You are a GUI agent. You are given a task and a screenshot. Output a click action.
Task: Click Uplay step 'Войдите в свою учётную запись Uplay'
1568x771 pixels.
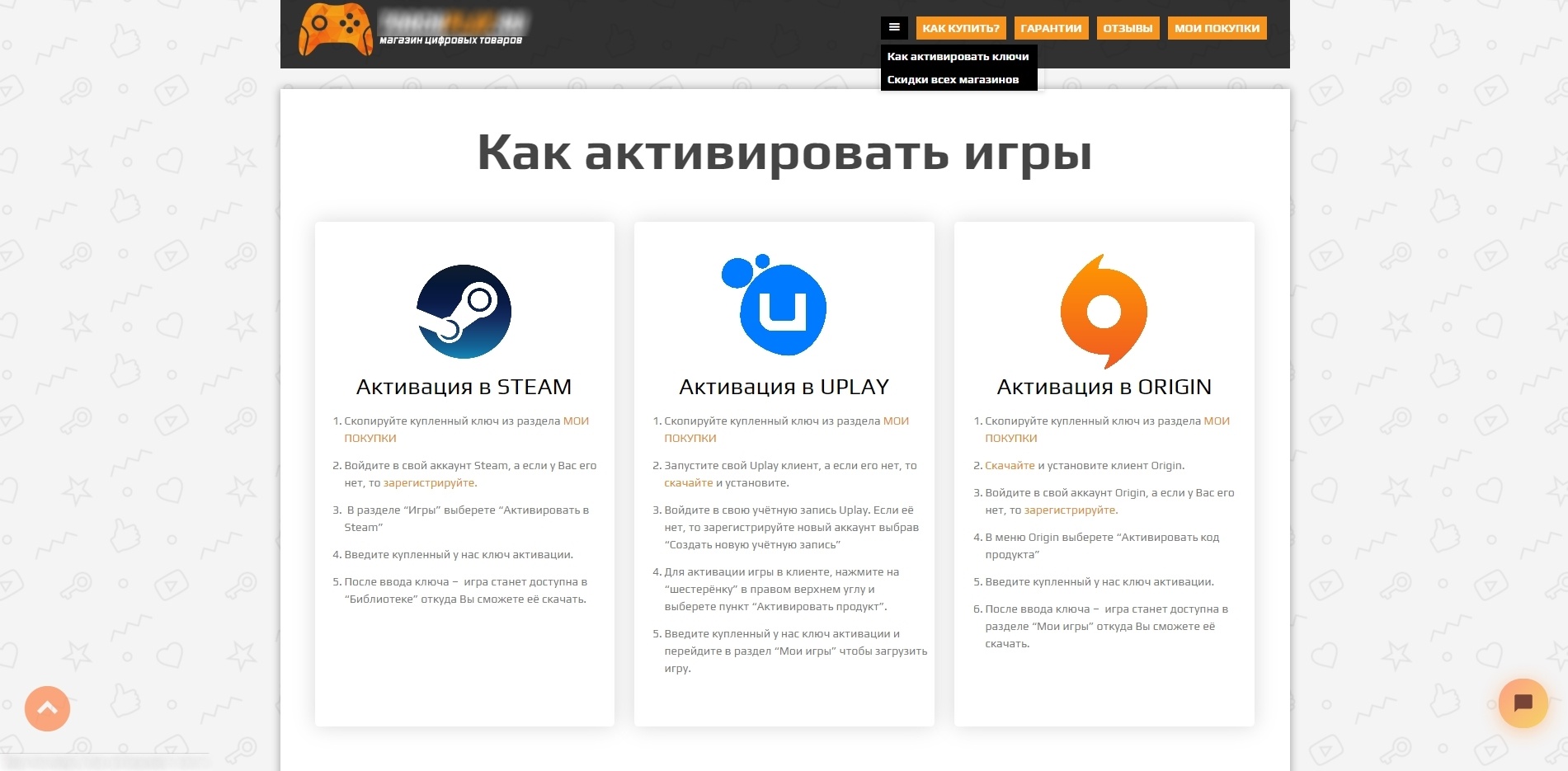(792, 528)
